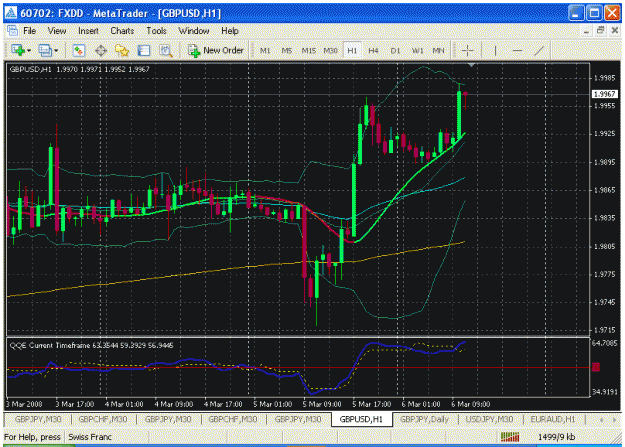
Task: Open the Window menu
Action: (194, 31)
